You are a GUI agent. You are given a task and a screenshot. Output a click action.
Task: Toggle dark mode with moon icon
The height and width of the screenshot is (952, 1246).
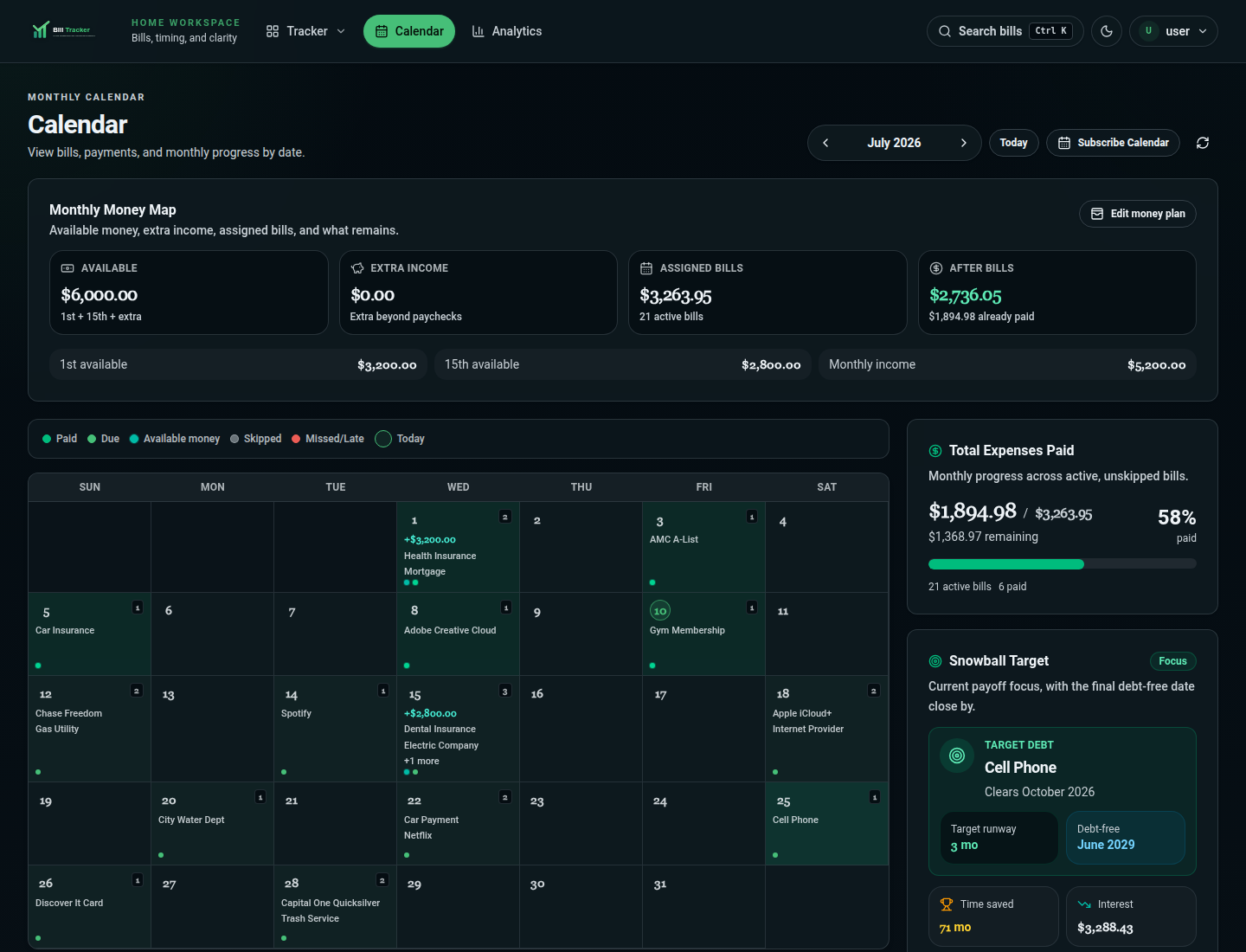[x=1107, y=31]
